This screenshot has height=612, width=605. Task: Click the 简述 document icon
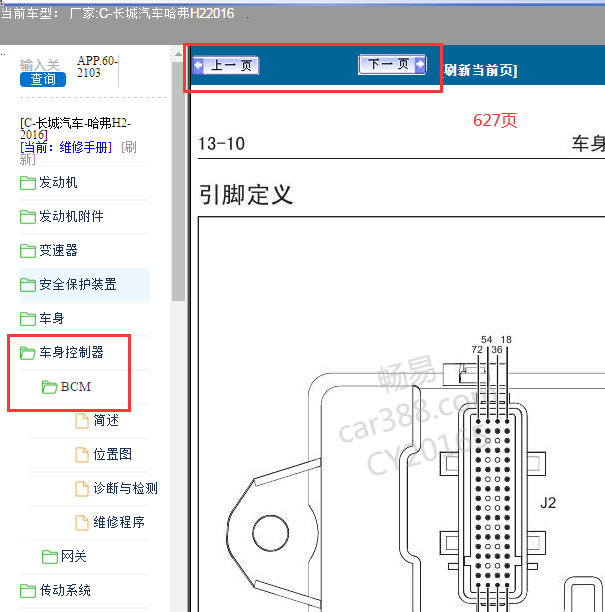click(82, 421)
